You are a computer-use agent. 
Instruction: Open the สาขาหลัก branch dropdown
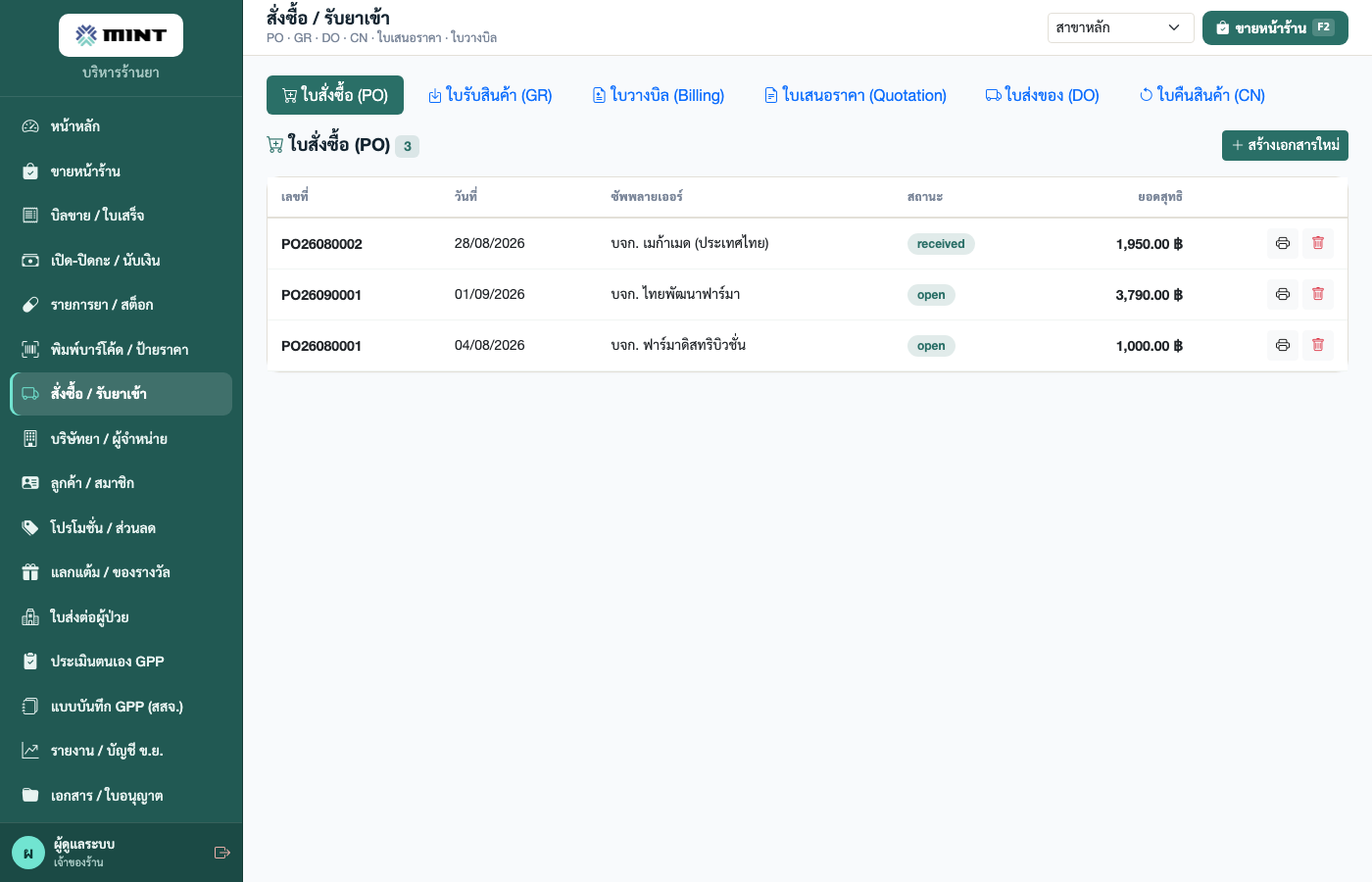[1120, 27]
